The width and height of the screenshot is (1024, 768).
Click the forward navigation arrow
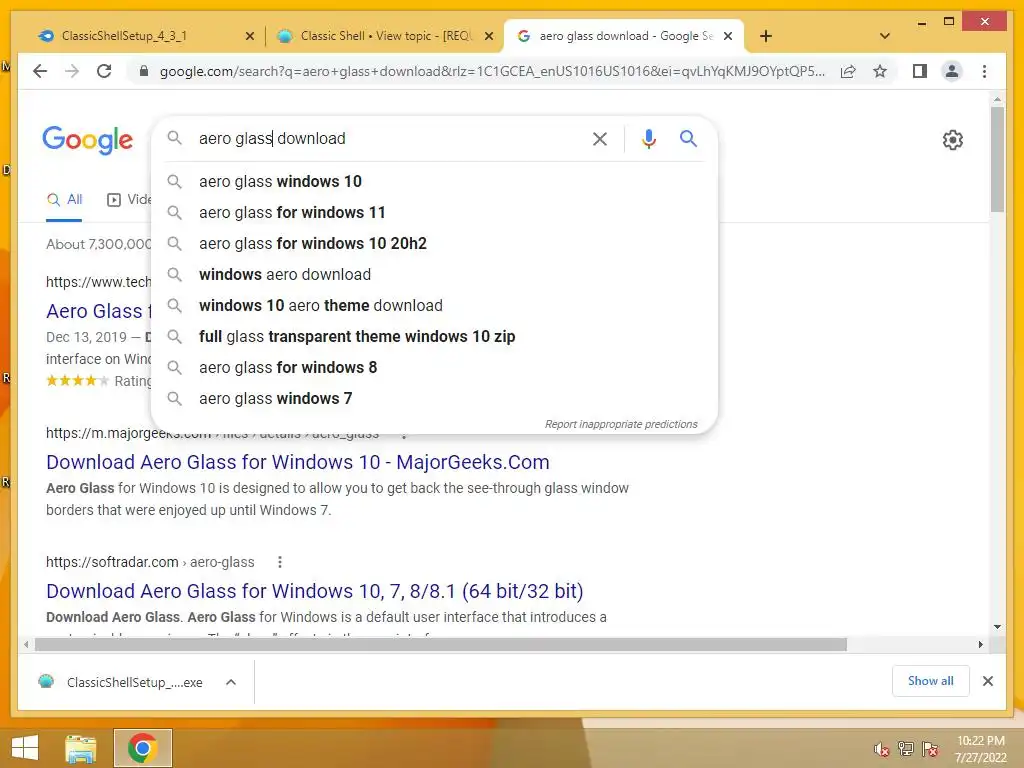tap(72, 71)
